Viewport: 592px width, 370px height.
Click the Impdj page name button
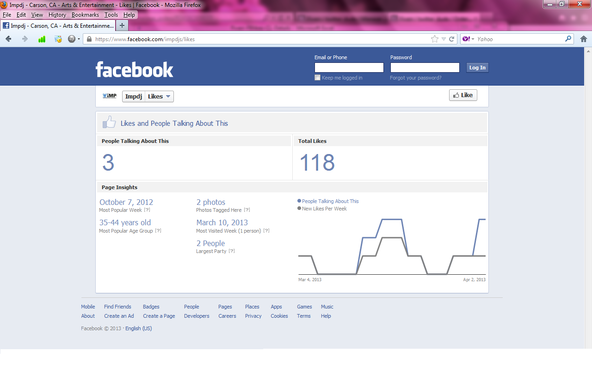134,96
